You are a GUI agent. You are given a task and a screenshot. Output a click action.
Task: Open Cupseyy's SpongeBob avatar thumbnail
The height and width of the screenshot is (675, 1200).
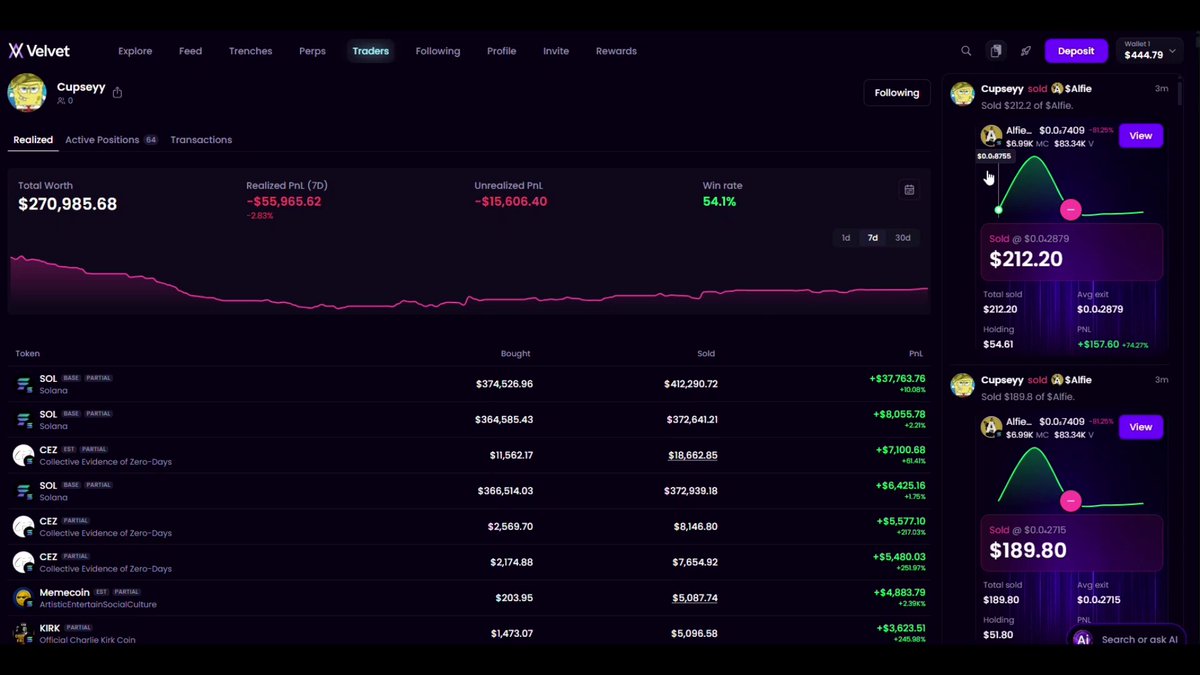27,93
